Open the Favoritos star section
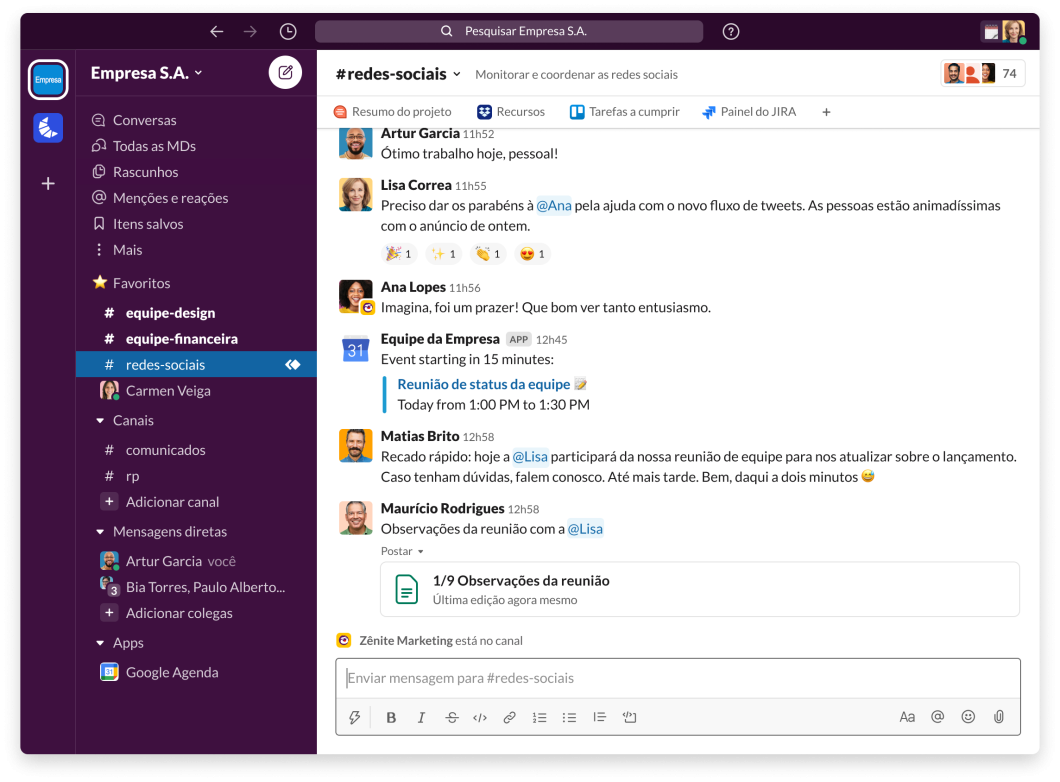 [132, 283]
